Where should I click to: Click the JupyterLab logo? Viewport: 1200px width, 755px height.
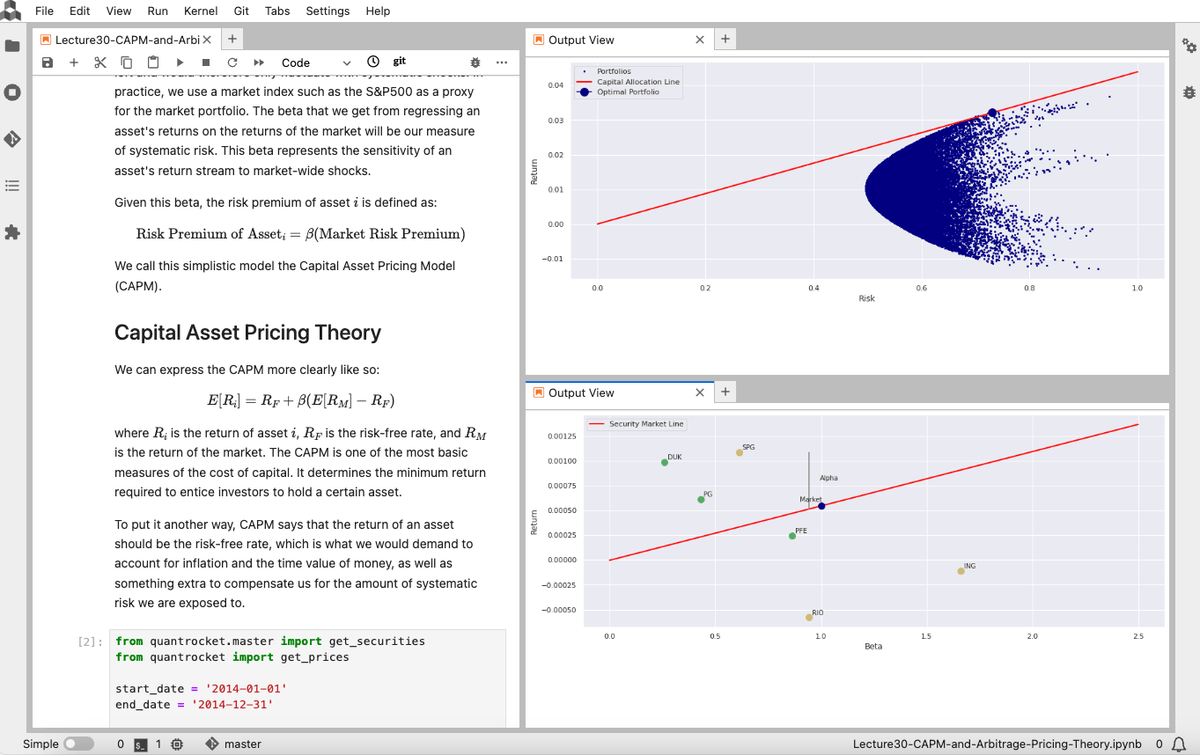[12, 11]
